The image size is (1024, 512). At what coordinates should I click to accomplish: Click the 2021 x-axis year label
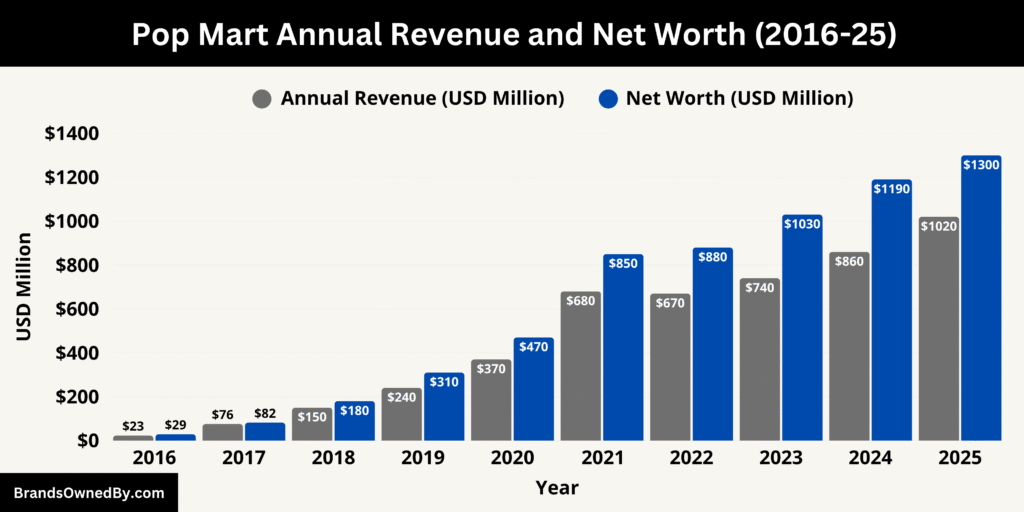pyautogui.click(x=601, y=458)
